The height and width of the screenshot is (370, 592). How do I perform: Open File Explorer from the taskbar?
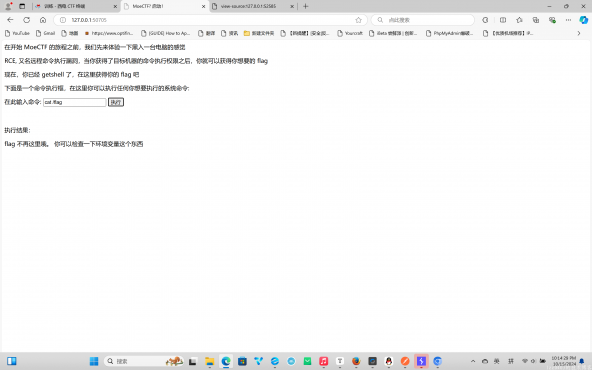click(x=210, y=361)
